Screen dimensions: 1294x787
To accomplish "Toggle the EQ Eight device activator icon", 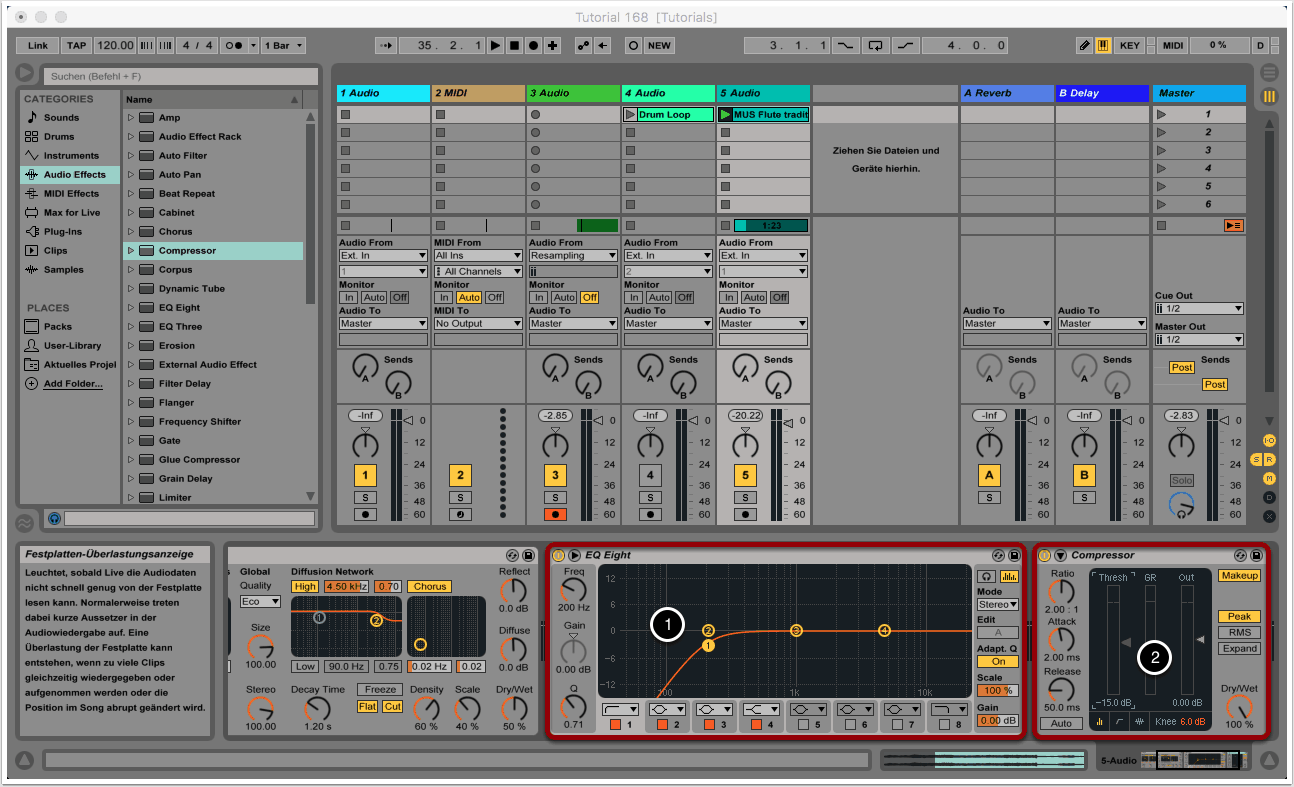I will [x=558, y=555].
